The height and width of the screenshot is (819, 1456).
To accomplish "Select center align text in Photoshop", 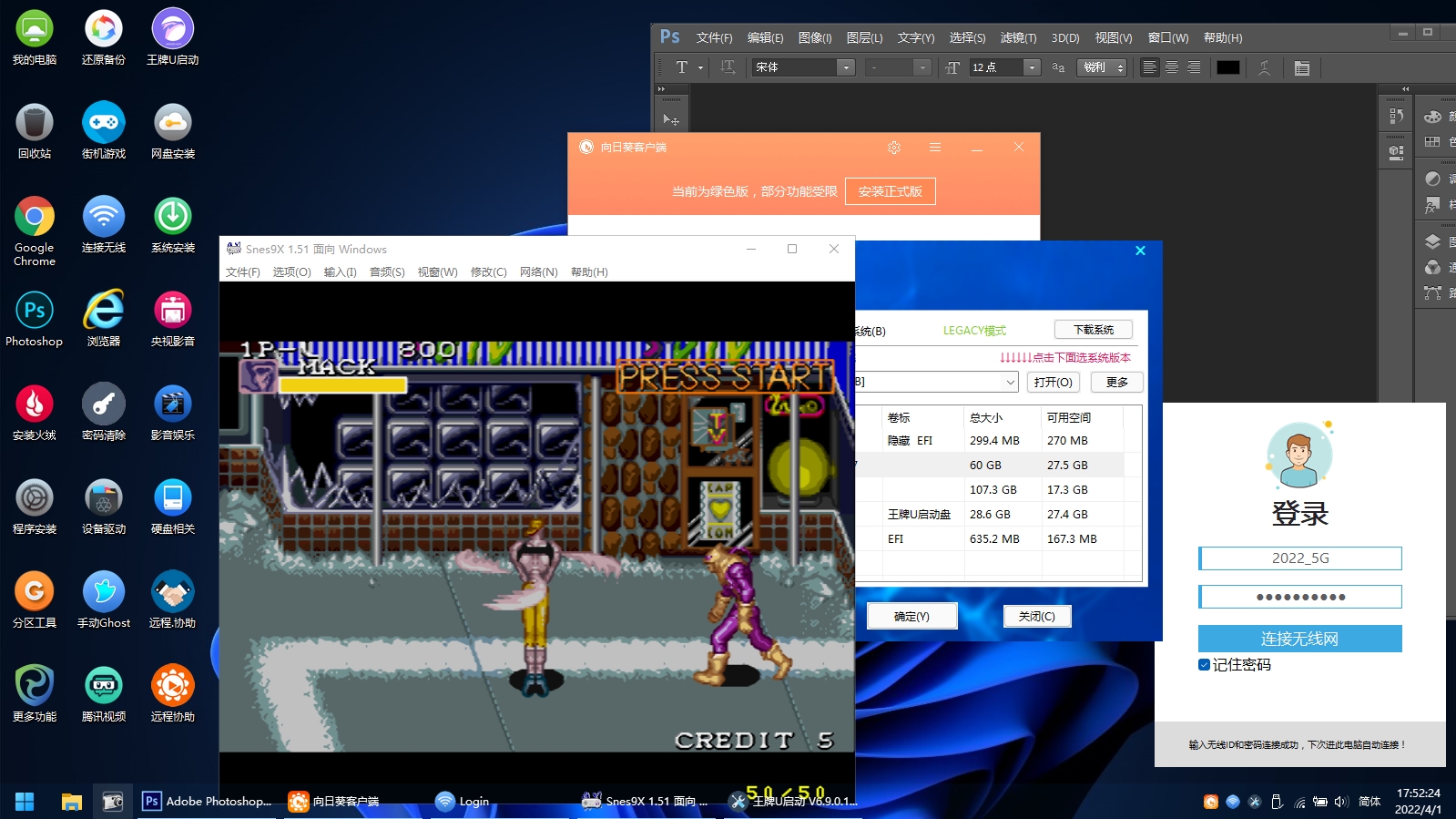I will [1172, 67].
